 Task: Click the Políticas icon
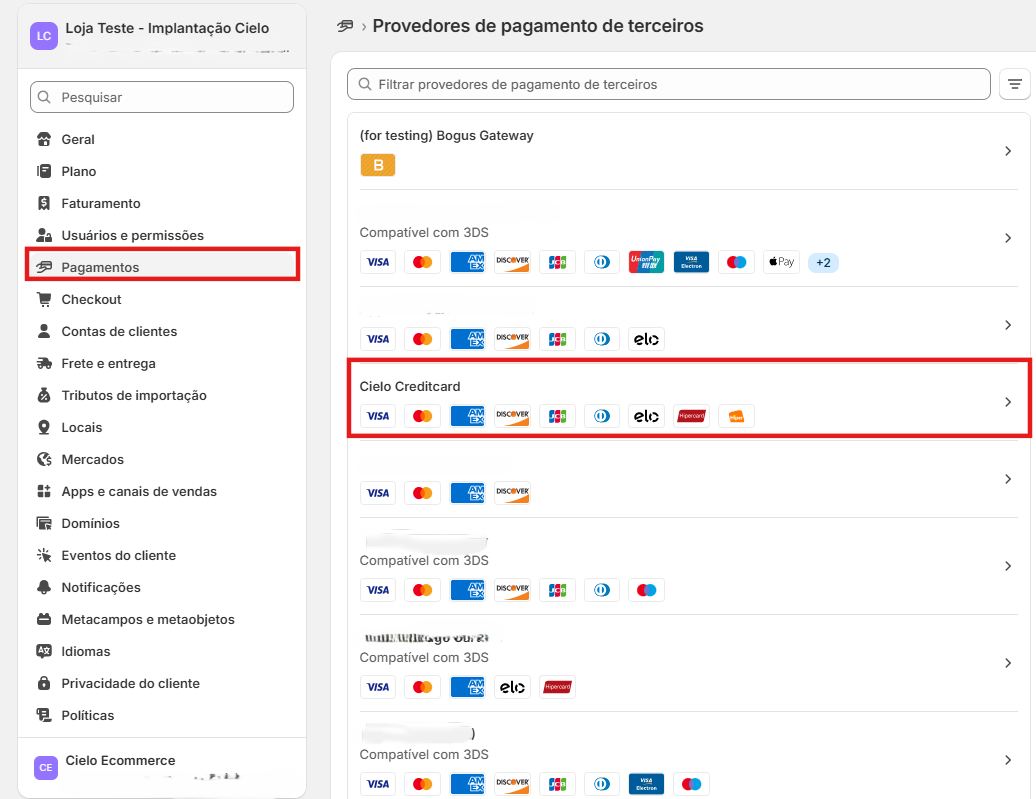[x=44, y=715]
